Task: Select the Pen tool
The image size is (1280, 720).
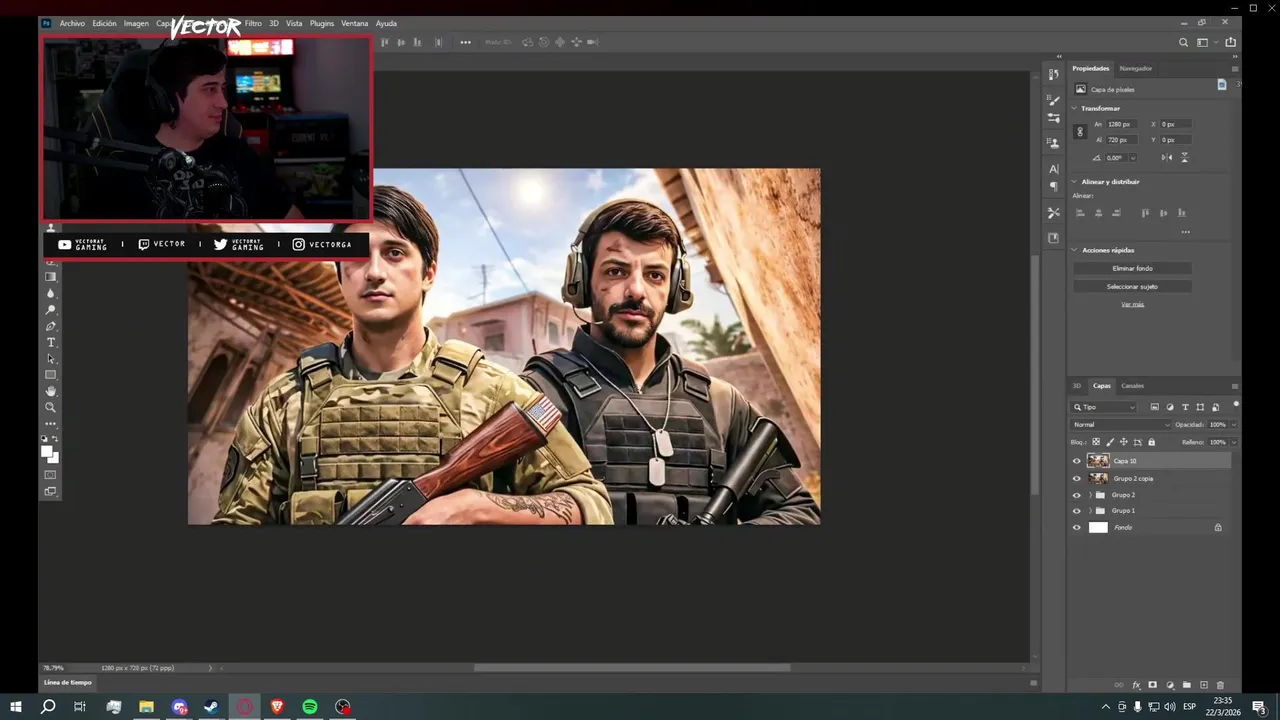Action: [50, 326]
